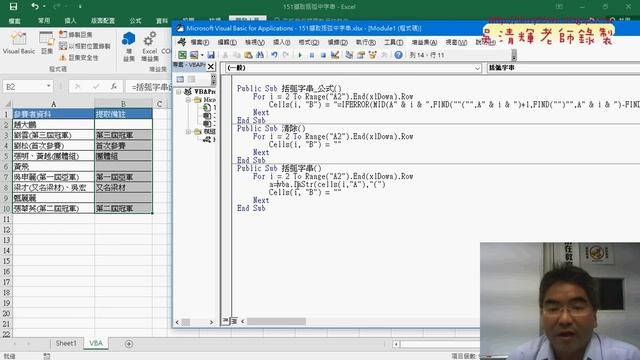640x360 pixels.
Task: Switch to VBA worksheet tab
Action: tap(96, 343)
